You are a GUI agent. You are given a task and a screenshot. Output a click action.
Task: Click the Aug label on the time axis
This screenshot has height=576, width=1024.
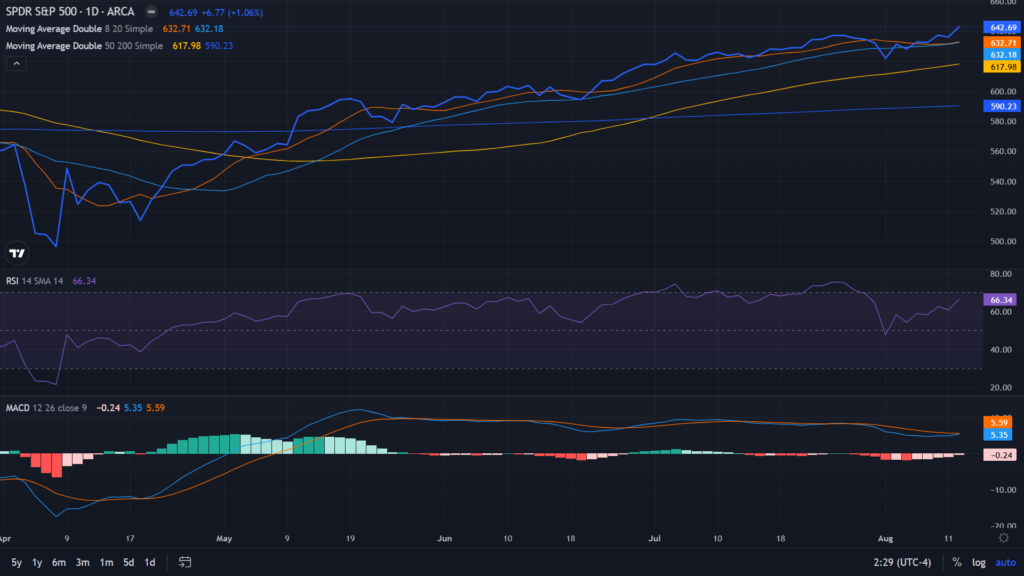(x=886, y=539)
